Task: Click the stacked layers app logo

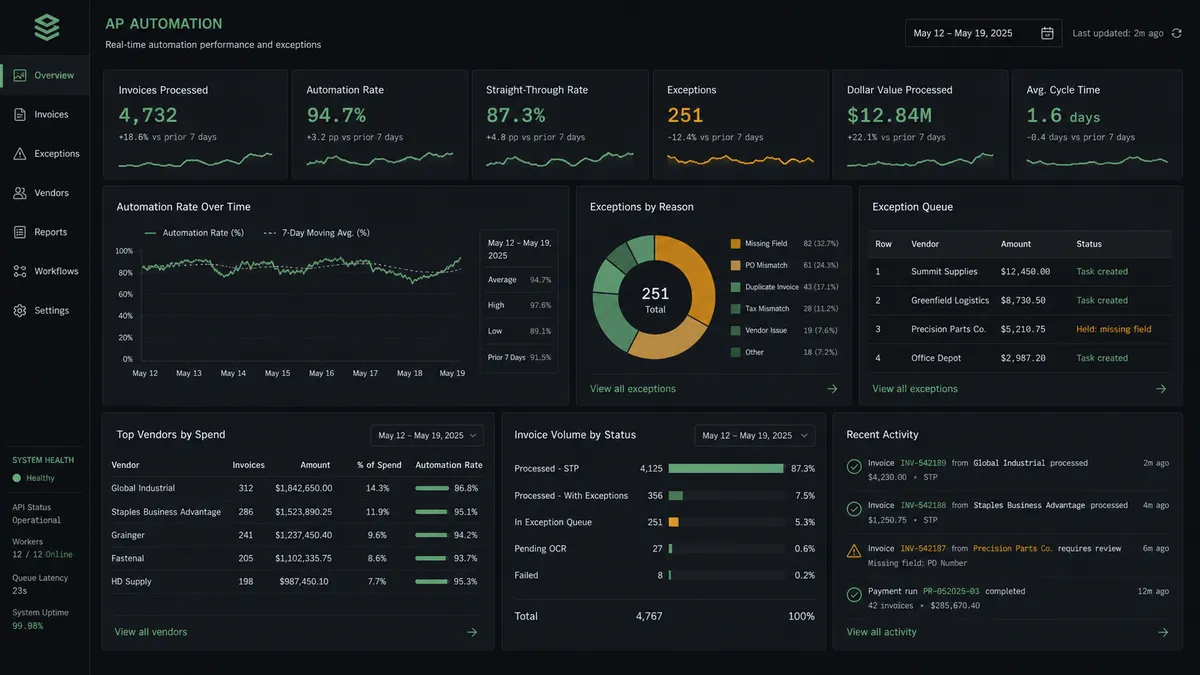Action: (46, 27)
